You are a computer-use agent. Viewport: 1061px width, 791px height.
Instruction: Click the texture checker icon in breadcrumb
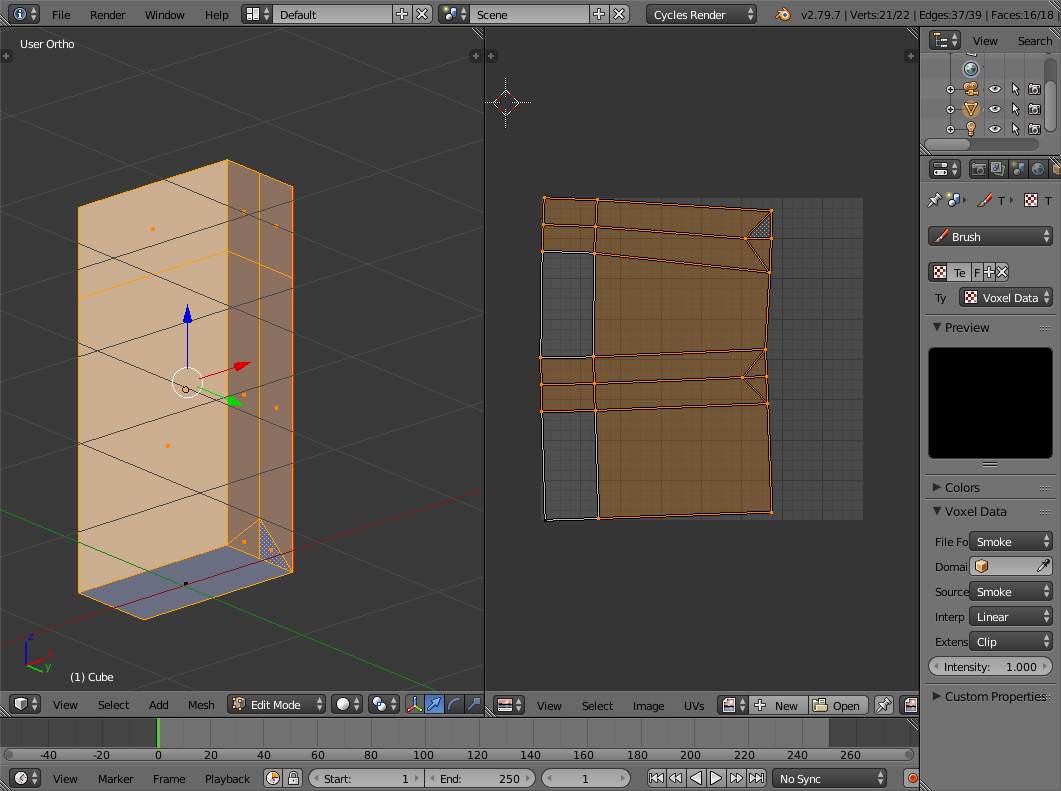tap(1031, 200)
